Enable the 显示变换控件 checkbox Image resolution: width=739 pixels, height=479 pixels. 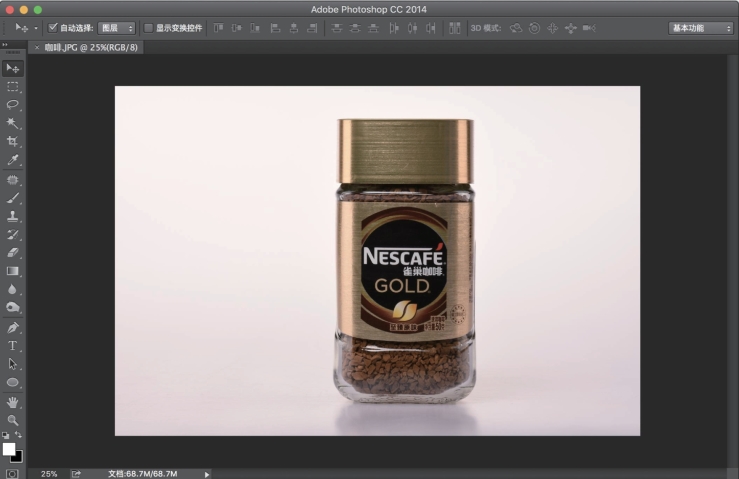click(148, 28)
